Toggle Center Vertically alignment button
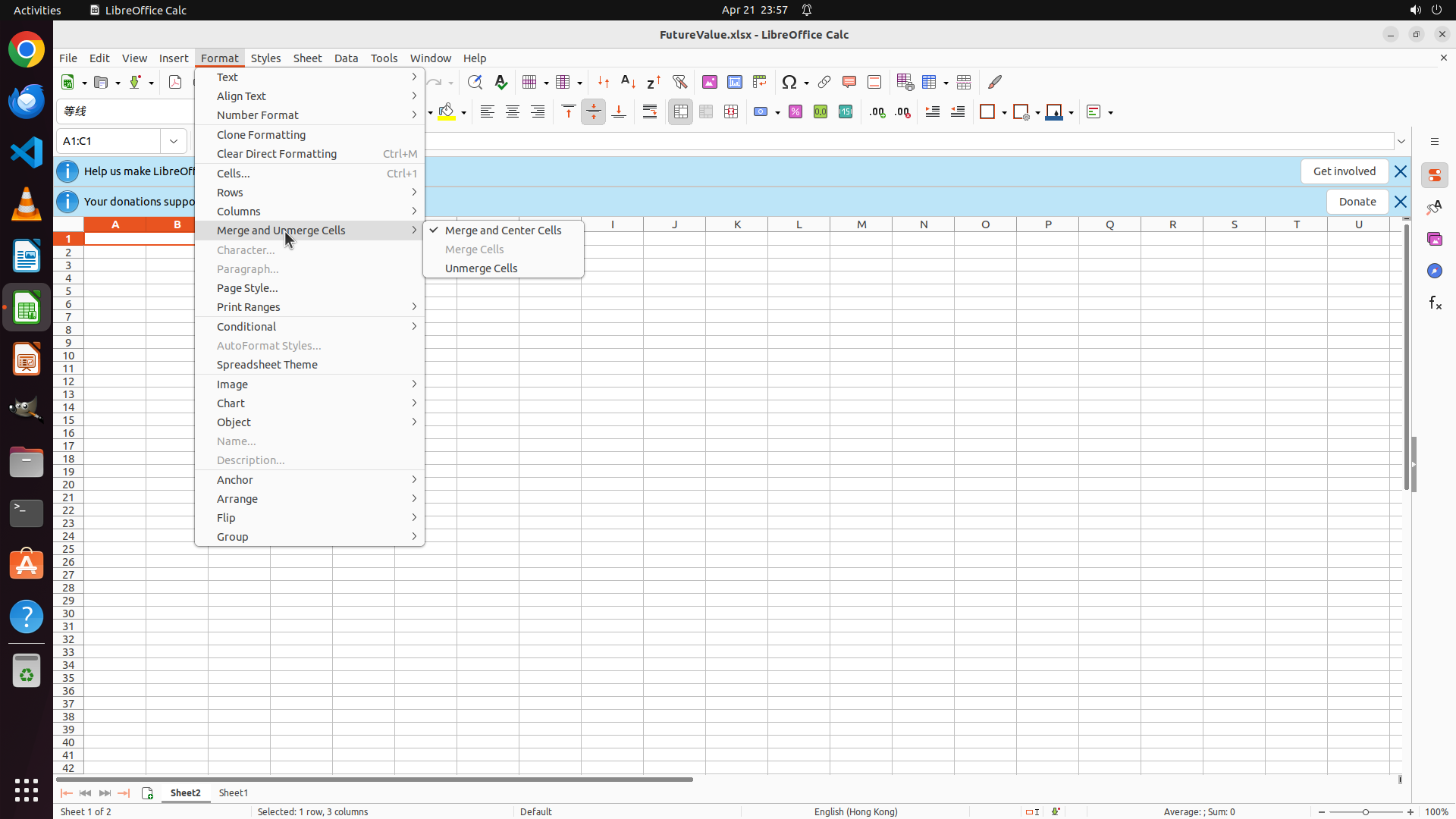Image resolution: width=1456 pixels, height=819 pixels. pos(594,112)
